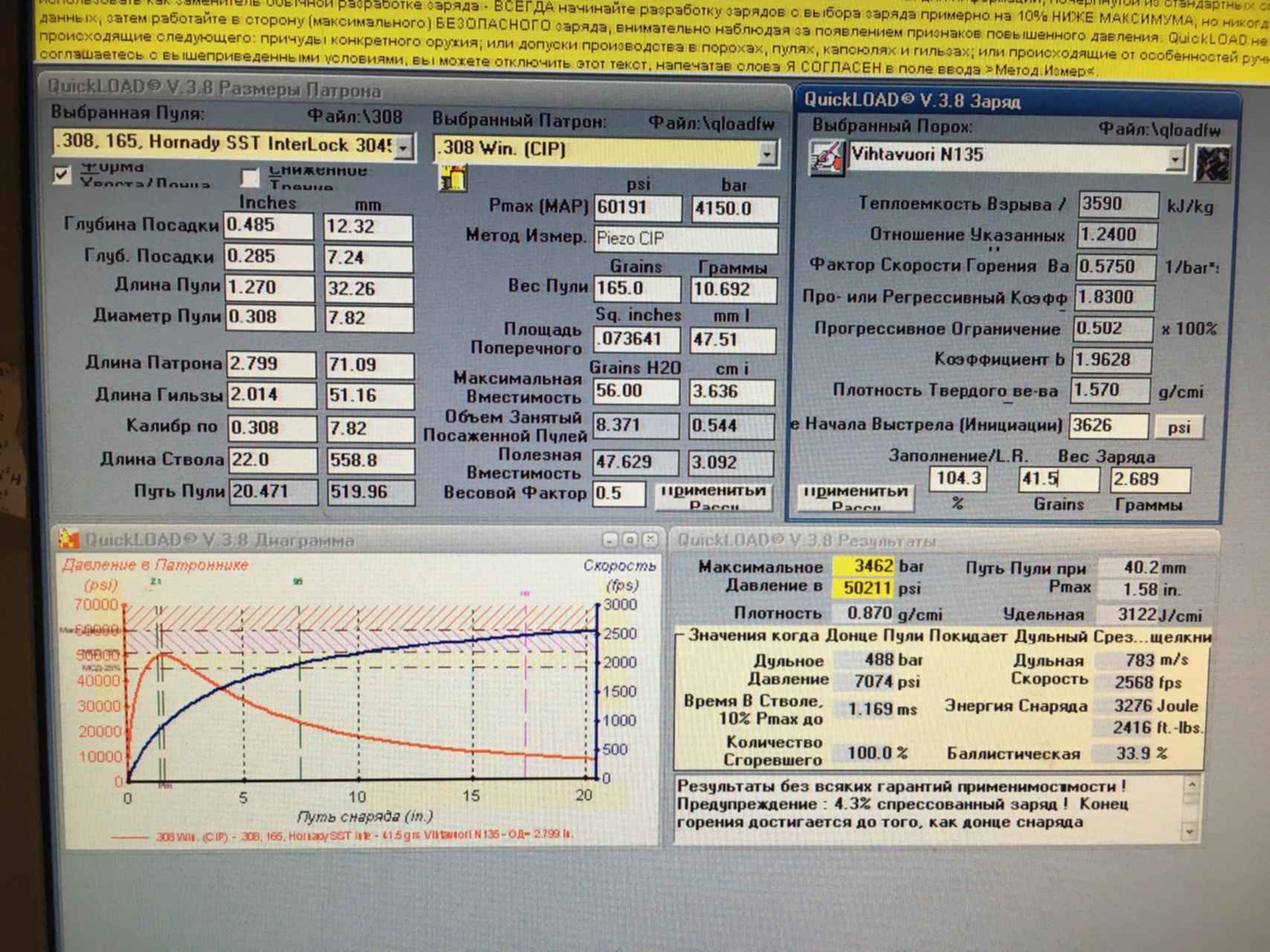Screen dimensions: 1270x952
Task: Click the Путь Пули inches field 20.471
Action: [273, 492]
